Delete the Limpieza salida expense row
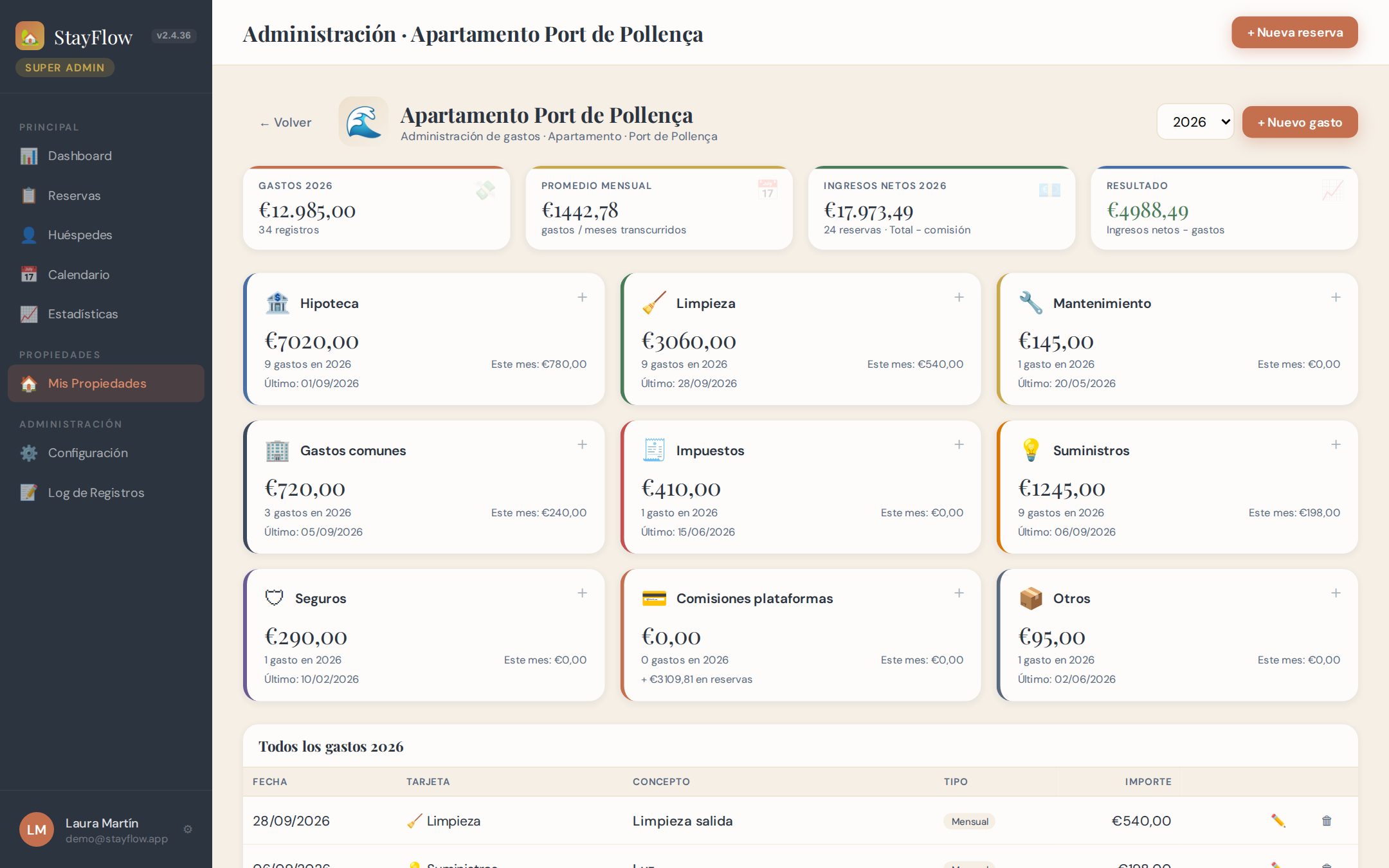The width and height of the screenshot is (1389, 868). [1327, 820]
